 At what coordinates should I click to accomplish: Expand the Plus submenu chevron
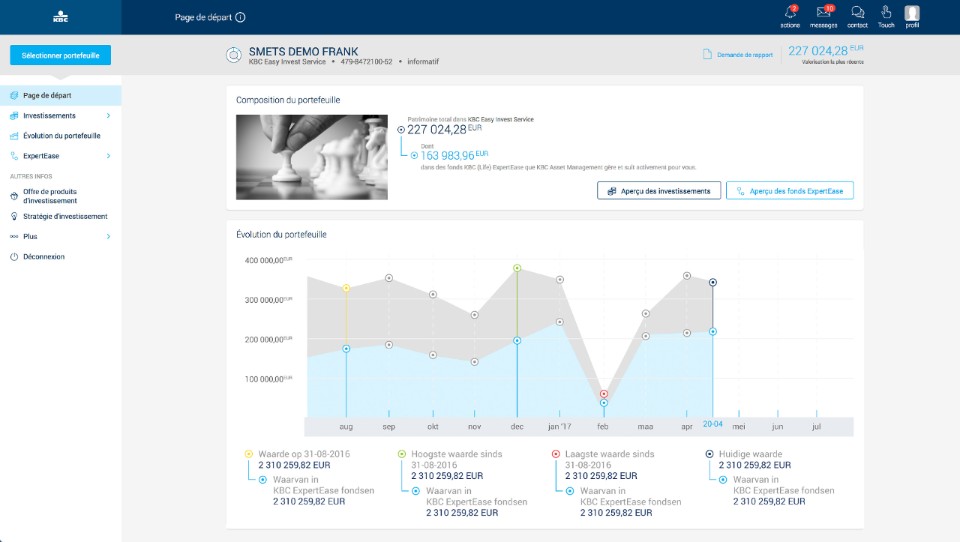tap(108, 236)
